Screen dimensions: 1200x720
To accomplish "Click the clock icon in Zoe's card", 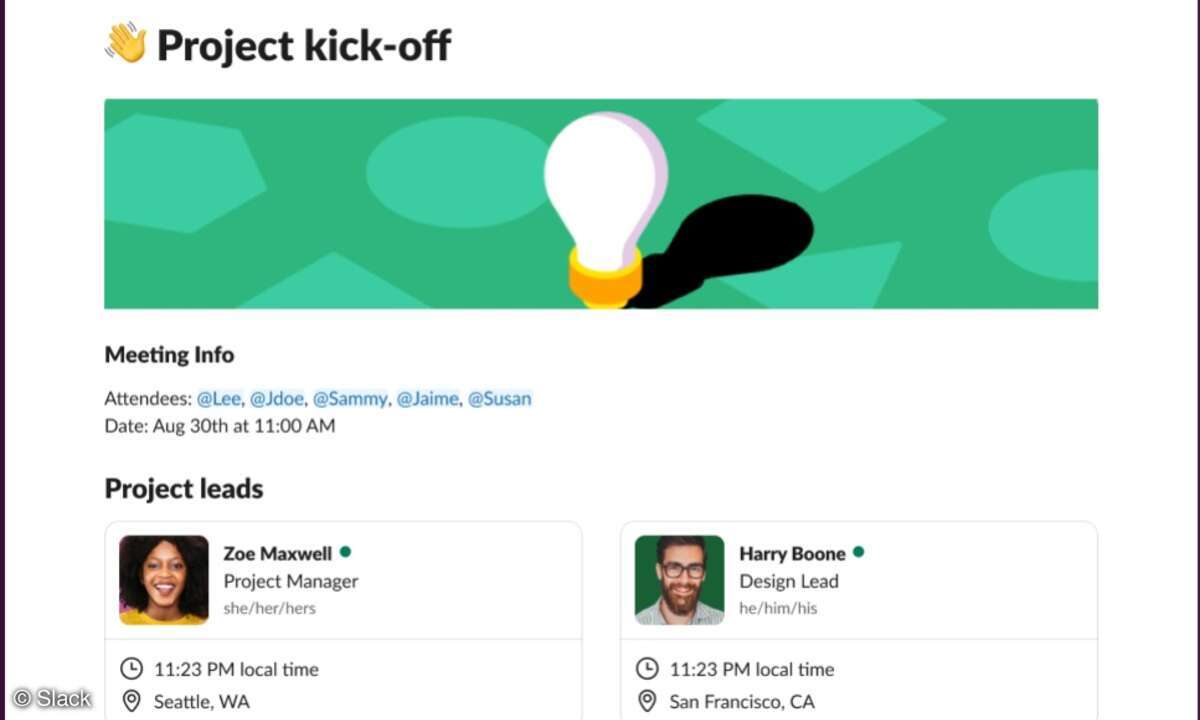I will [x=131, y=669].
